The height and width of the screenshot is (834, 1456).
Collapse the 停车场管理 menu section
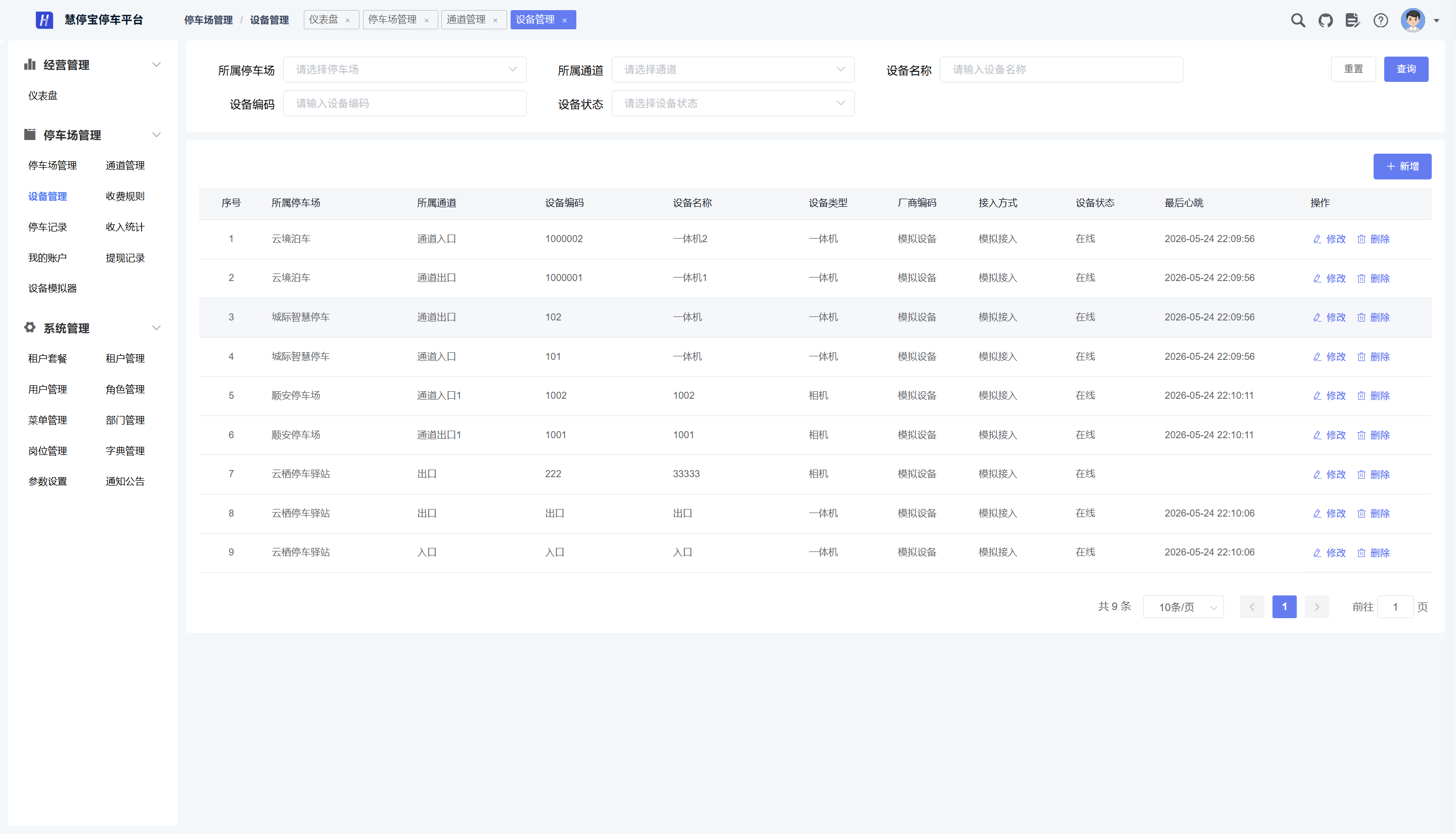point(156,135)
